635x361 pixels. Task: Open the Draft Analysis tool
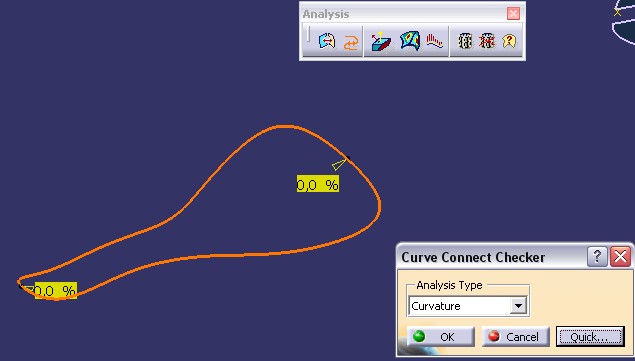tap(381, 41)
